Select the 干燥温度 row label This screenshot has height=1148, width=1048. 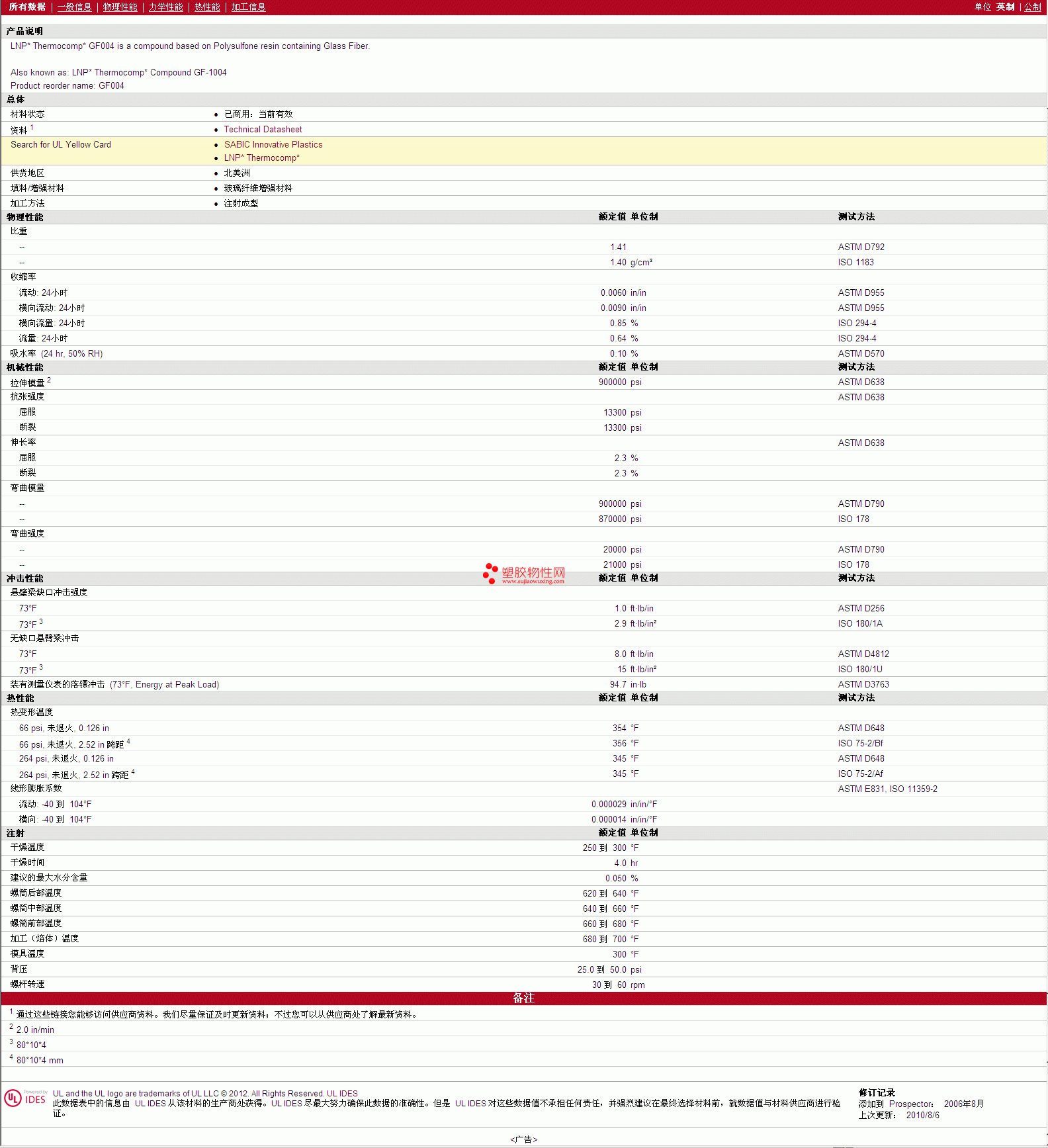tap(28, 848)
